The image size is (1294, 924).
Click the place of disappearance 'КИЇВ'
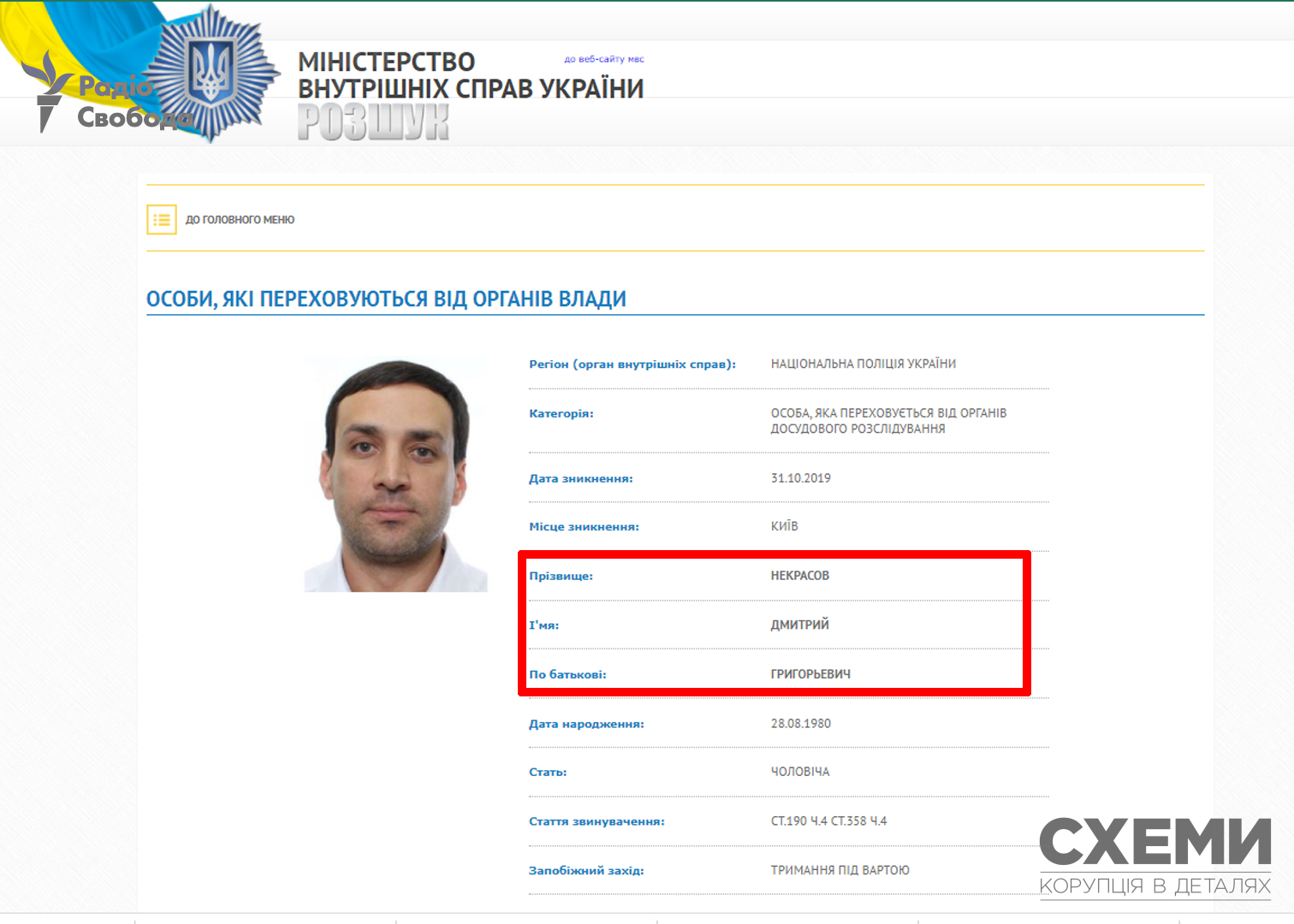tap(784, 526)
